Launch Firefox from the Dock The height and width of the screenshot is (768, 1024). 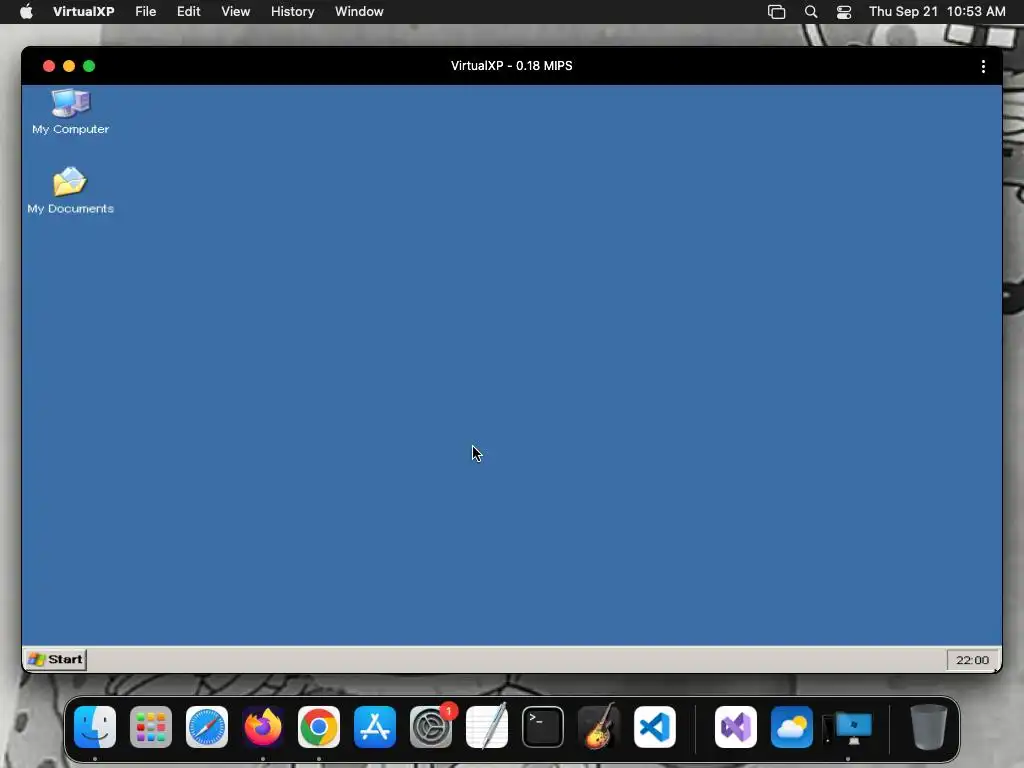point(263,727)
